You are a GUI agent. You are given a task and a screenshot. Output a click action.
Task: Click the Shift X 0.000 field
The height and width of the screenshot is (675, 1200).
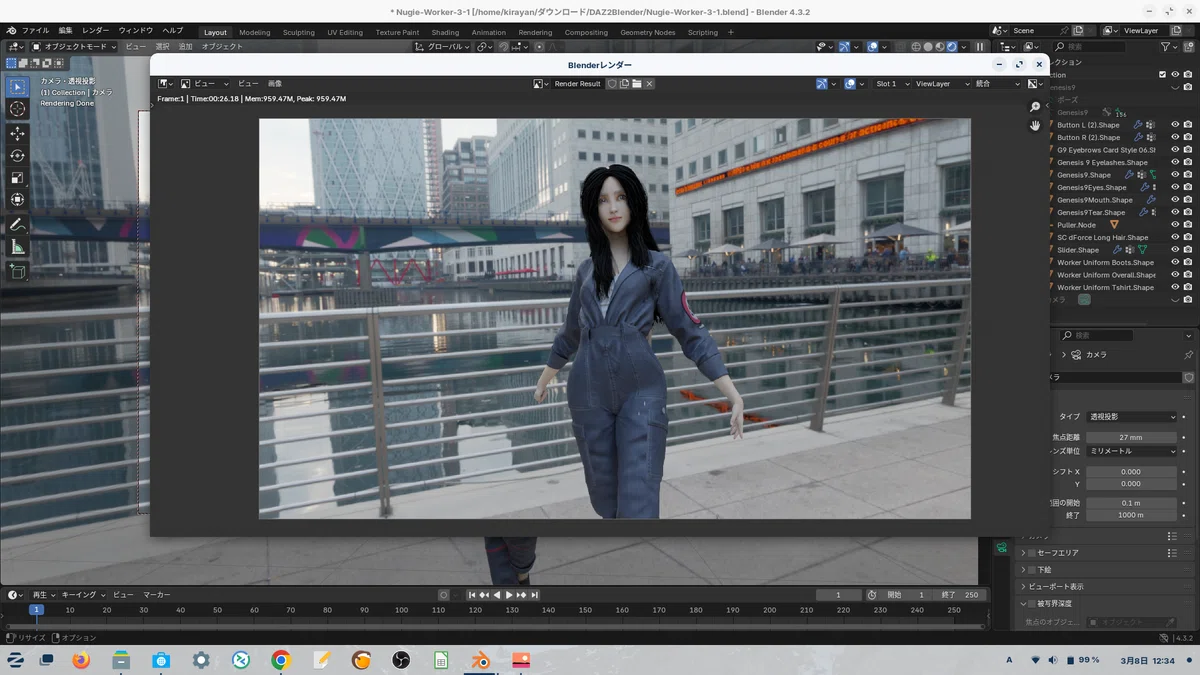1131,471
